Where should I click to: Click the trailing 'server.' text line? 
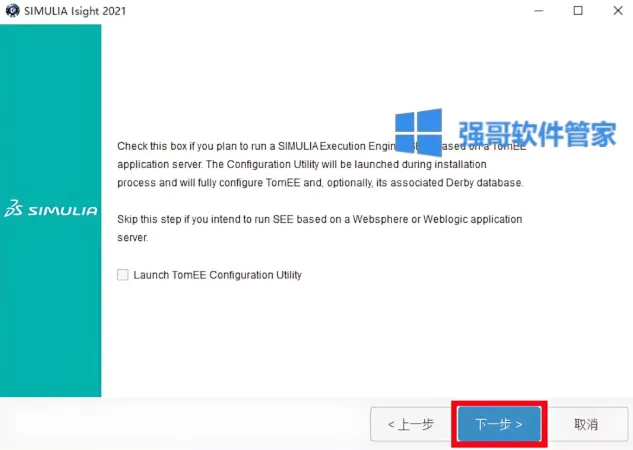click(x=132, y=237)
